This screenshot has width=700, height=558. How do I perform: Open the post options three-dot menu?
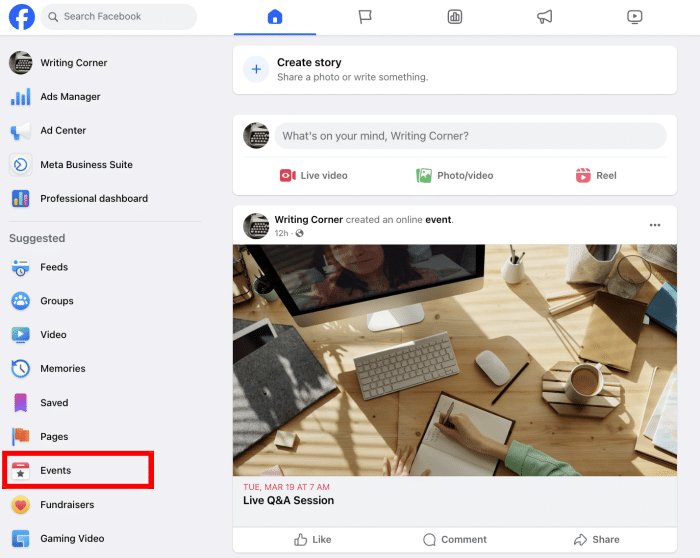[655, 225]
